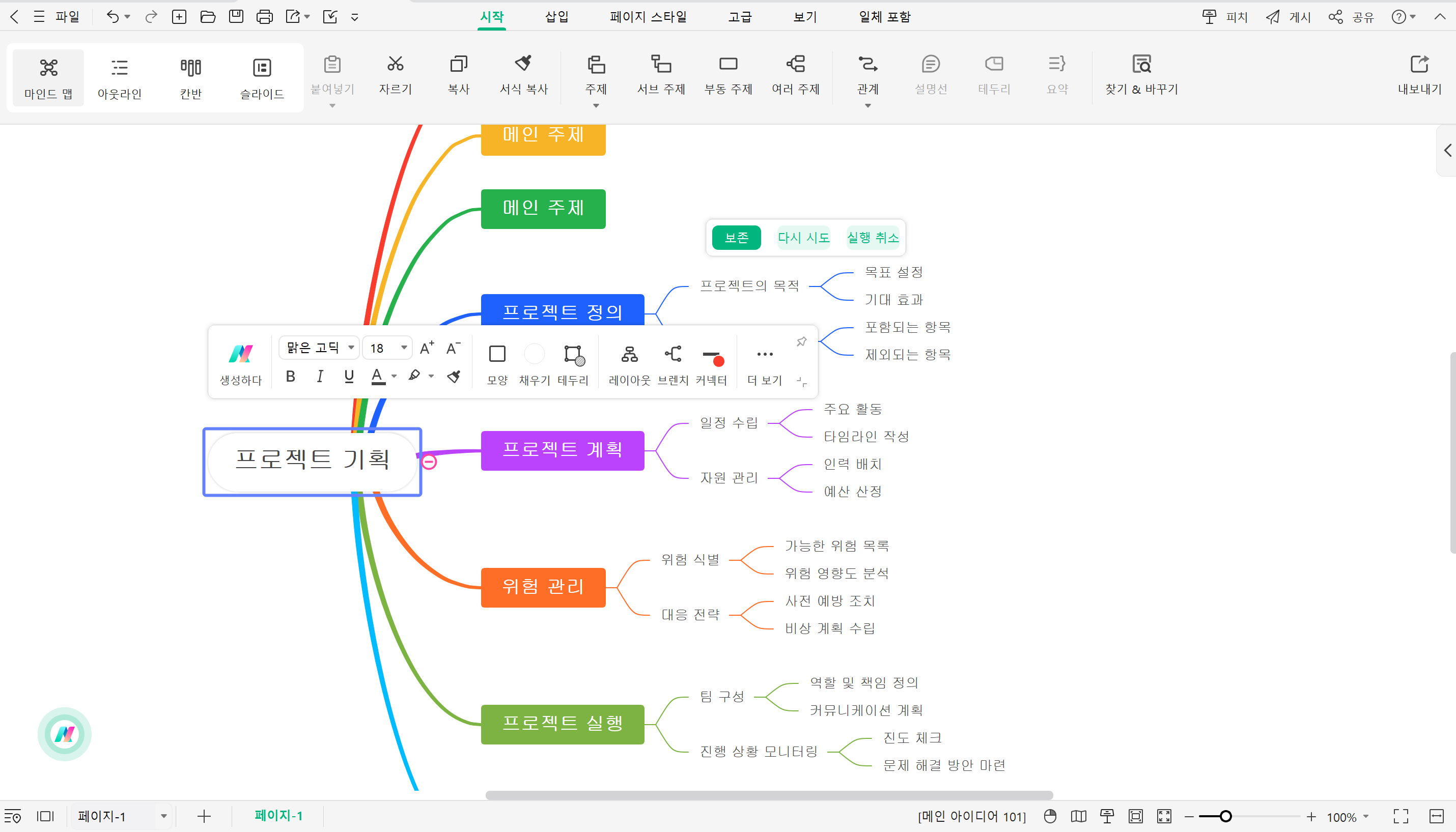Click the Undo (실행 취소) AI button
The image size is (1456, 832).
point(873,238)
